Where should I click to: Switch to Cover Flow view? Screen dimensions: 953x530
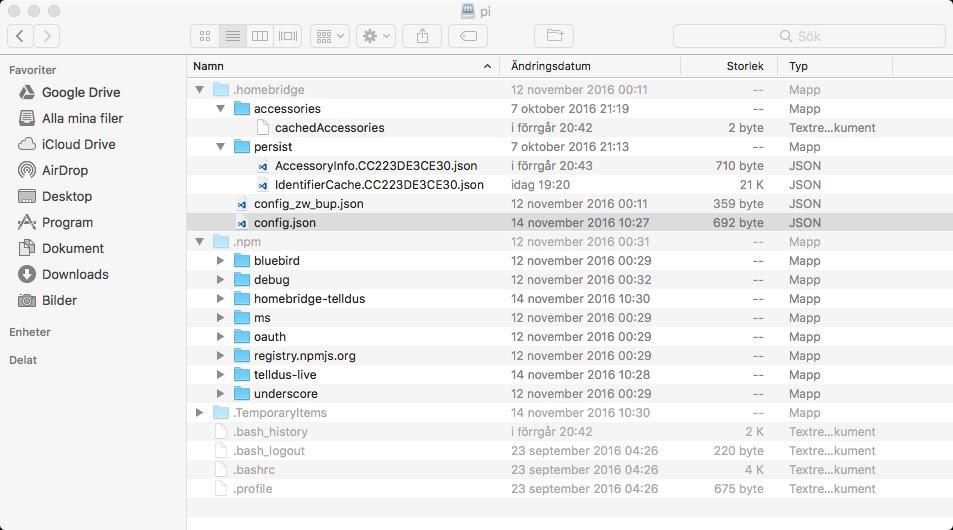point(288,36)
